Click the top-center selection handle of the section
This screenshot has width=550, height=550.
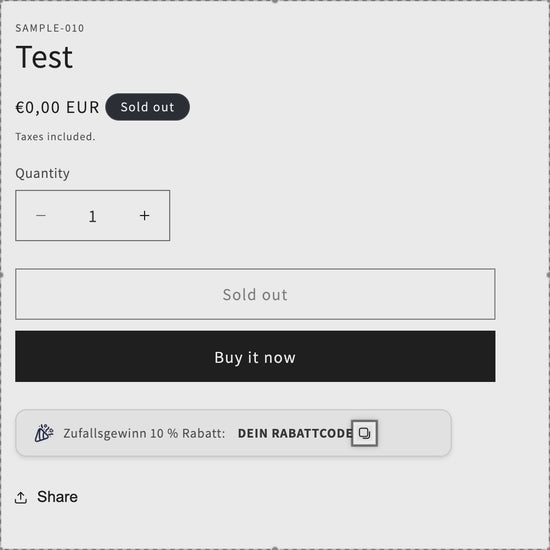(275, 1)
